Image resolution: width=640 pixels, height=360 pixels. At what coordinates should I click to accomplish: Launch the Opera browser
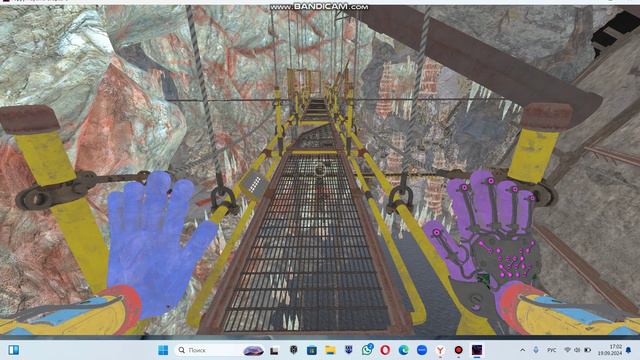click(x=385, y=350)
